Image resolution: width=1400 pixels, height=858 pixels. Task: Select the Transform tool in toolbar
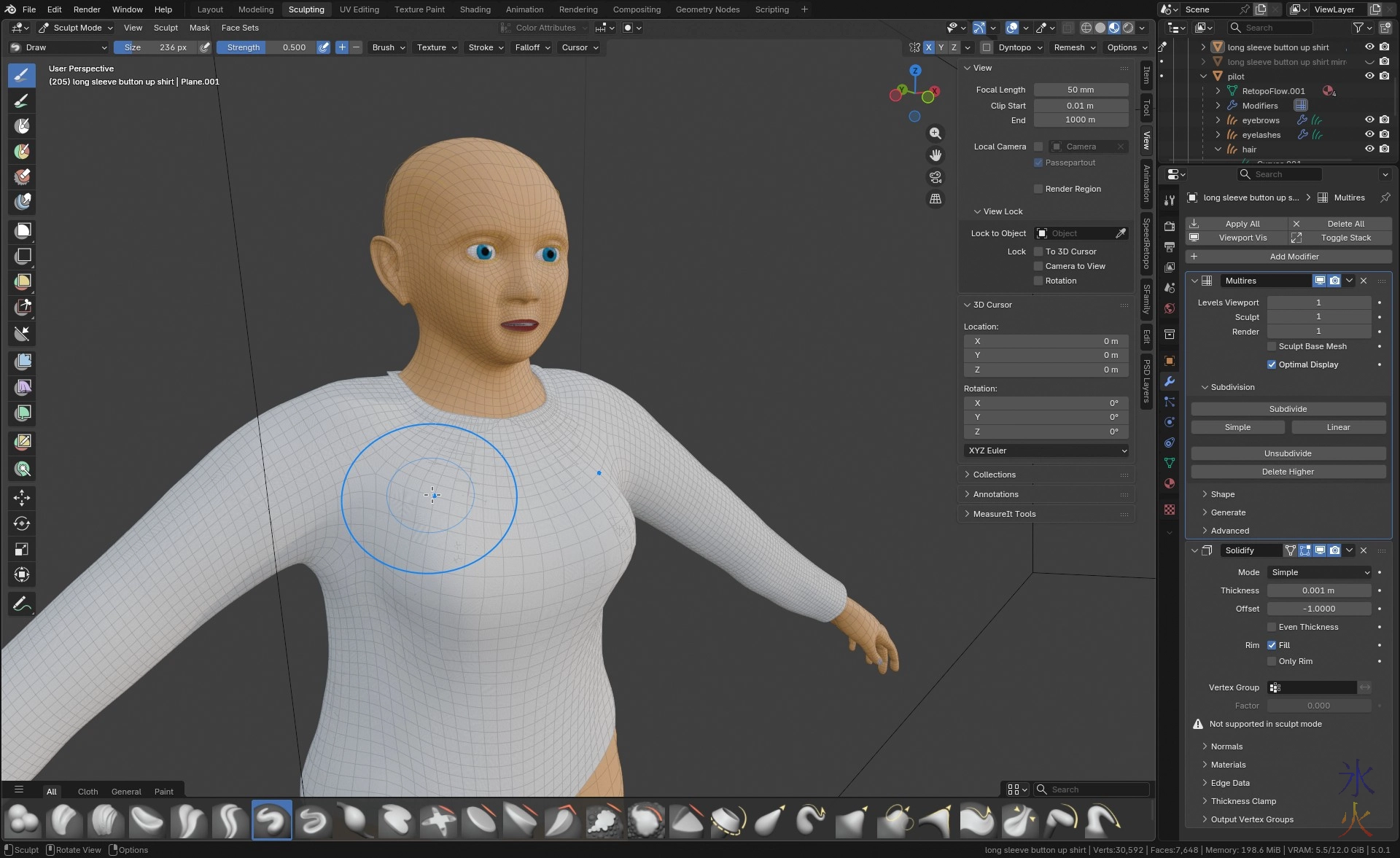(x=22, y=574)
